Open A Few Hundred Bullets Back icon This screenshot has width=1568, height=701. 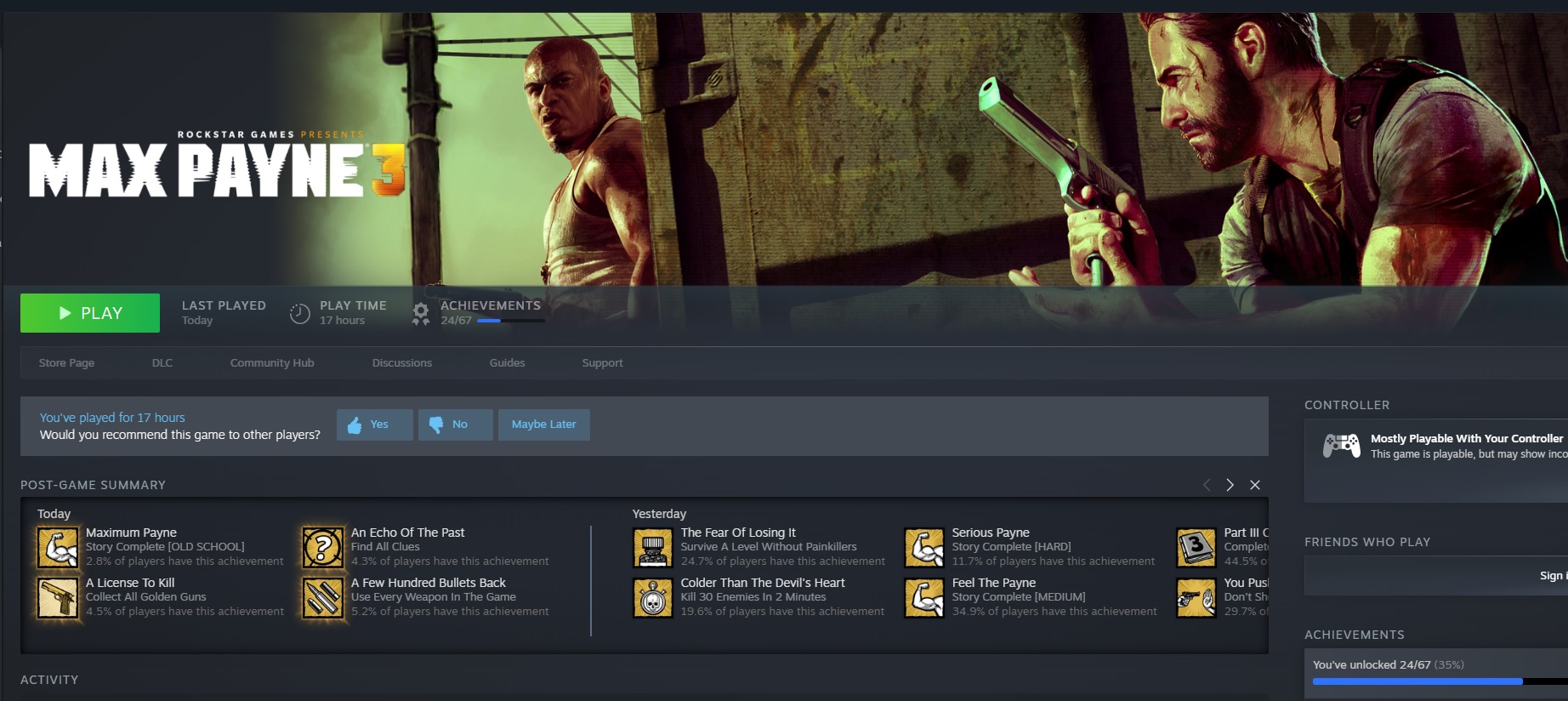click(323, 597)
